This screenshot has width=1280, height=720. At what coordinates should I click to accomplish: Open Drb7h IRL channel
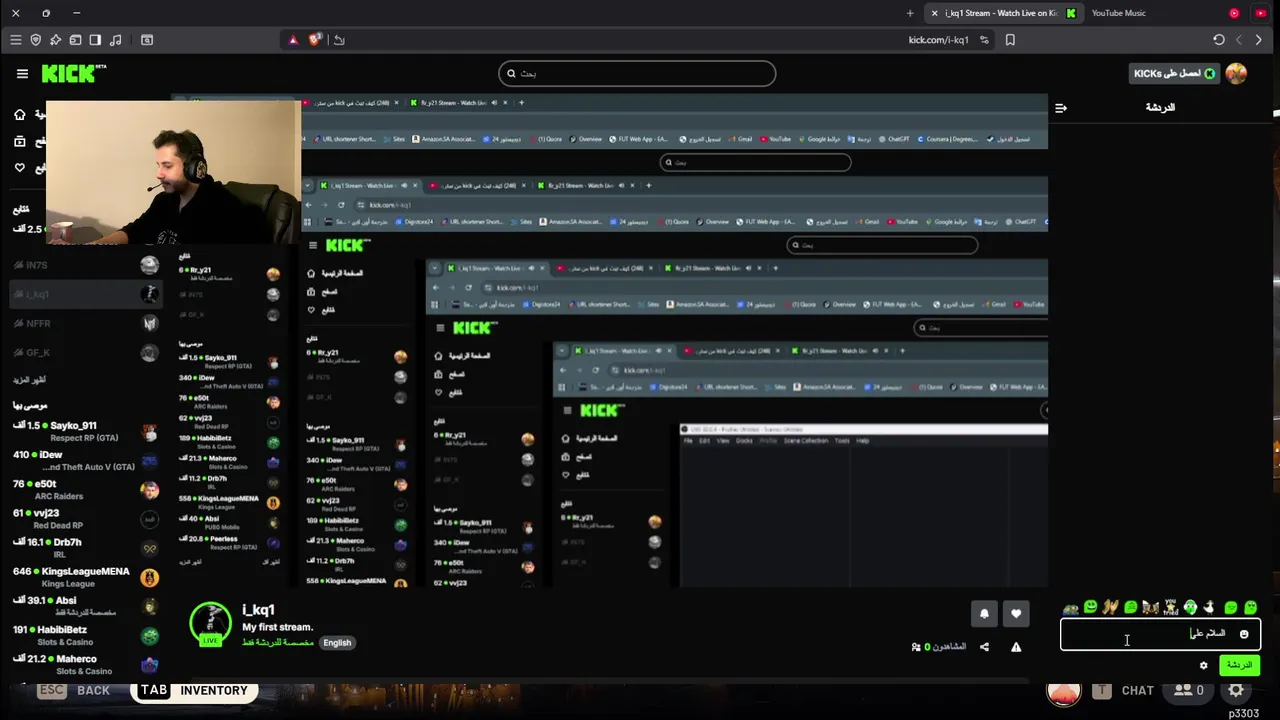click(84, 547)
